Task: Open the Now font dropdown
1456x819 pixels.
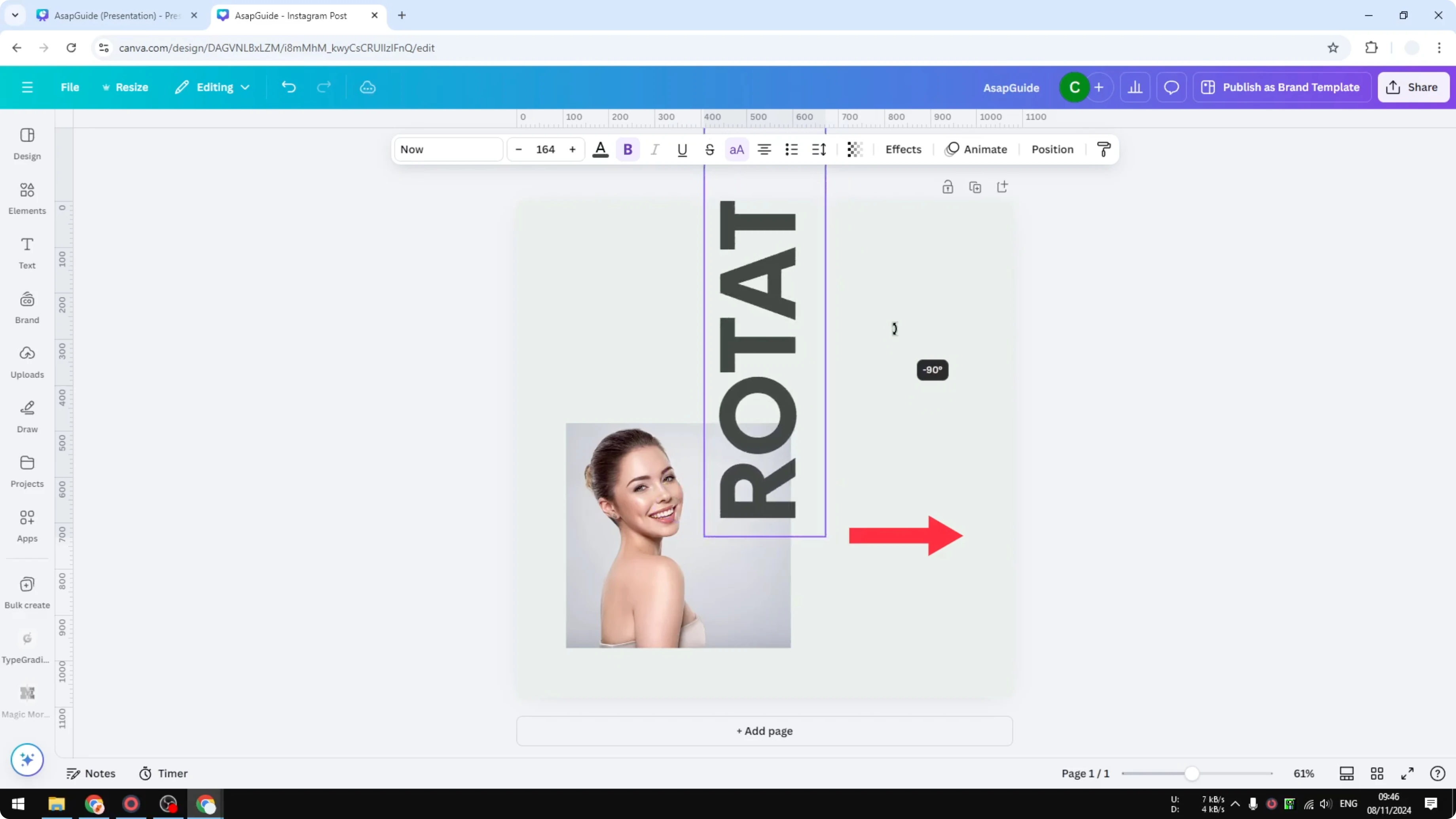Action: coord(448,149)
